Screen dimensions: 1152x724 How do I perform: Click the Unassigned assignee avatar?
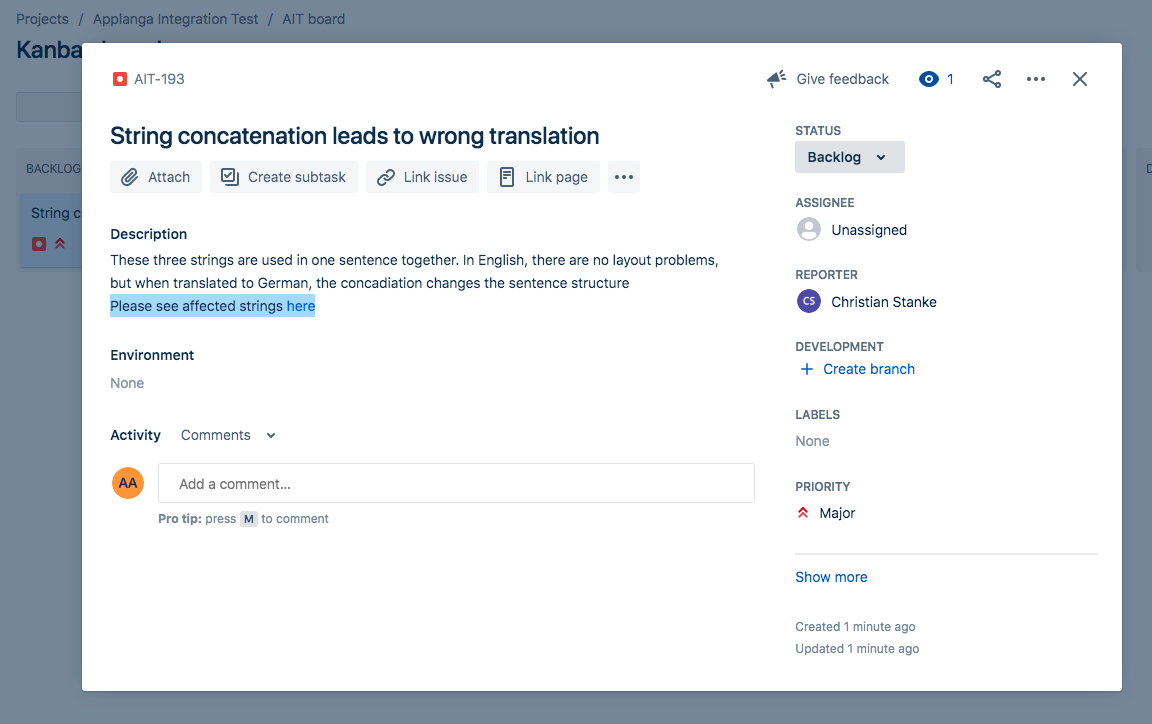click(x=809, y=229)
